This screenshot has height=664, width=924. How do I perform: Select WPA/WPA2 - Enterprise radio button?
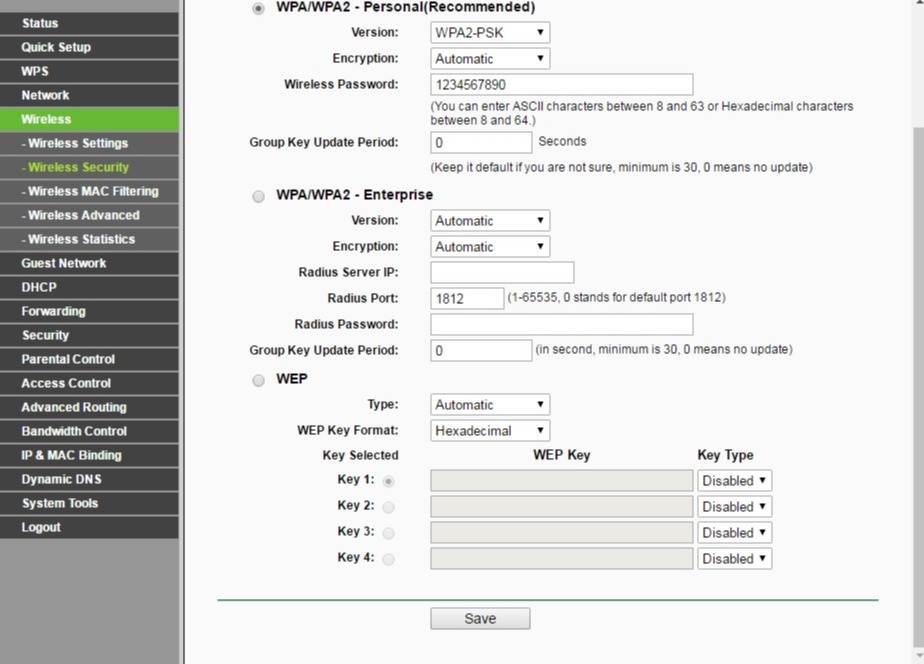coord(258,196)
